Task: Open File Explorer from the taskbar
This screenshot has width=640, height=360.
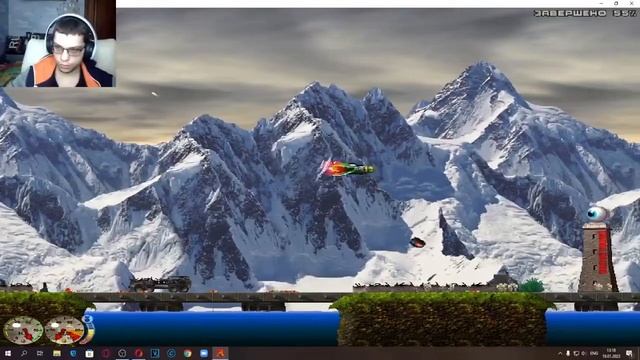Action: click(x=57, y=353)
